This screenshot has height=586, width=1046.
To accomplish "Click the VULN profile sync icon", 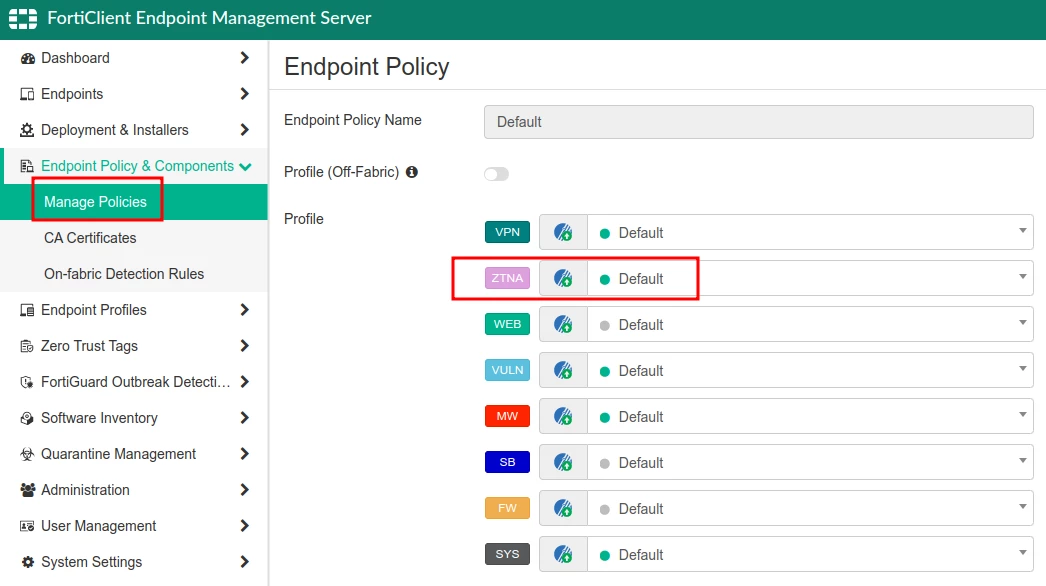I will [563, 370].
